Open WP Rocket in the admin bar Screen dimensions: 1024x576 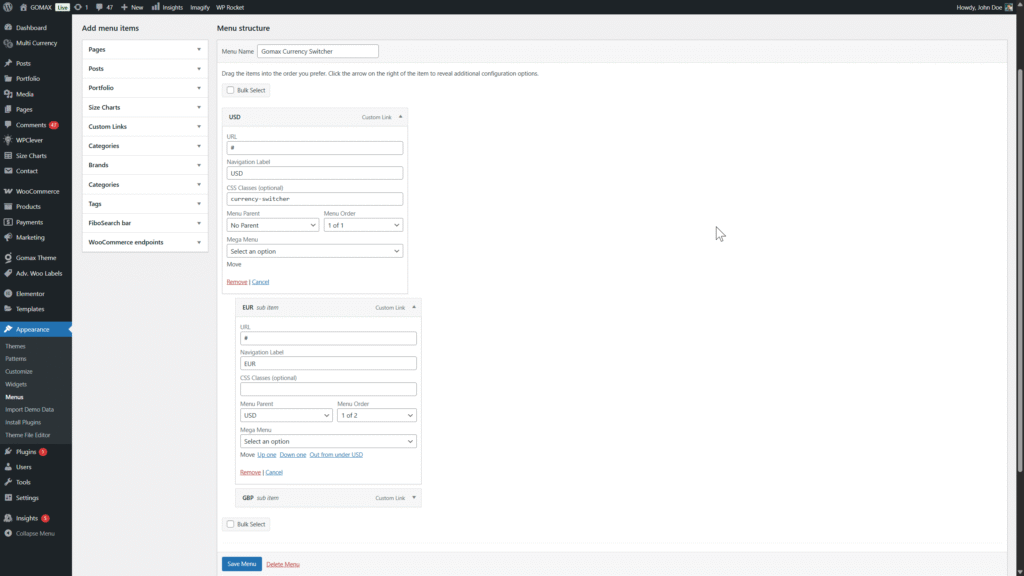[230, 7]
